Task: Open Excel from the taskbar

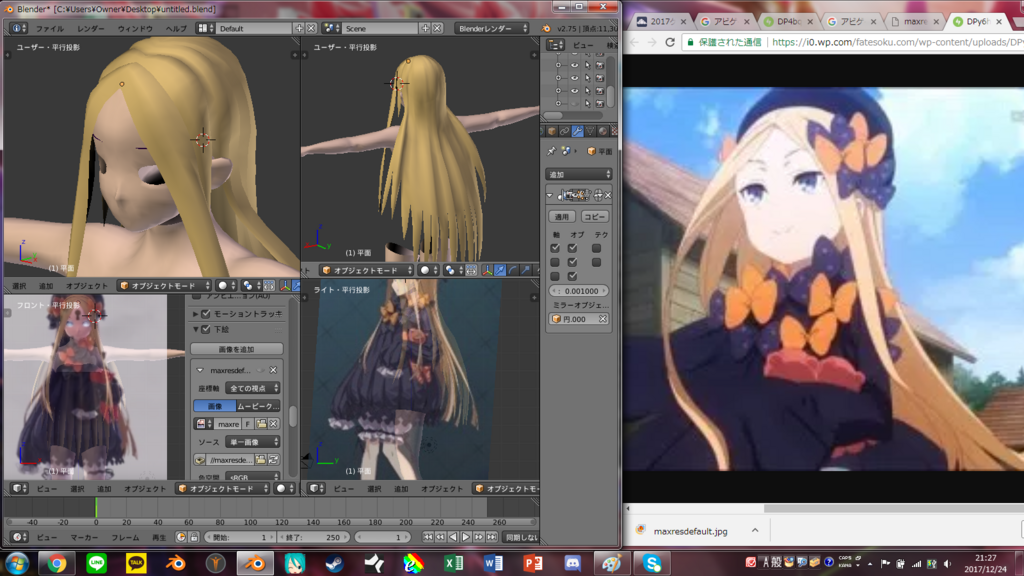Action: [x=454, y=563]
